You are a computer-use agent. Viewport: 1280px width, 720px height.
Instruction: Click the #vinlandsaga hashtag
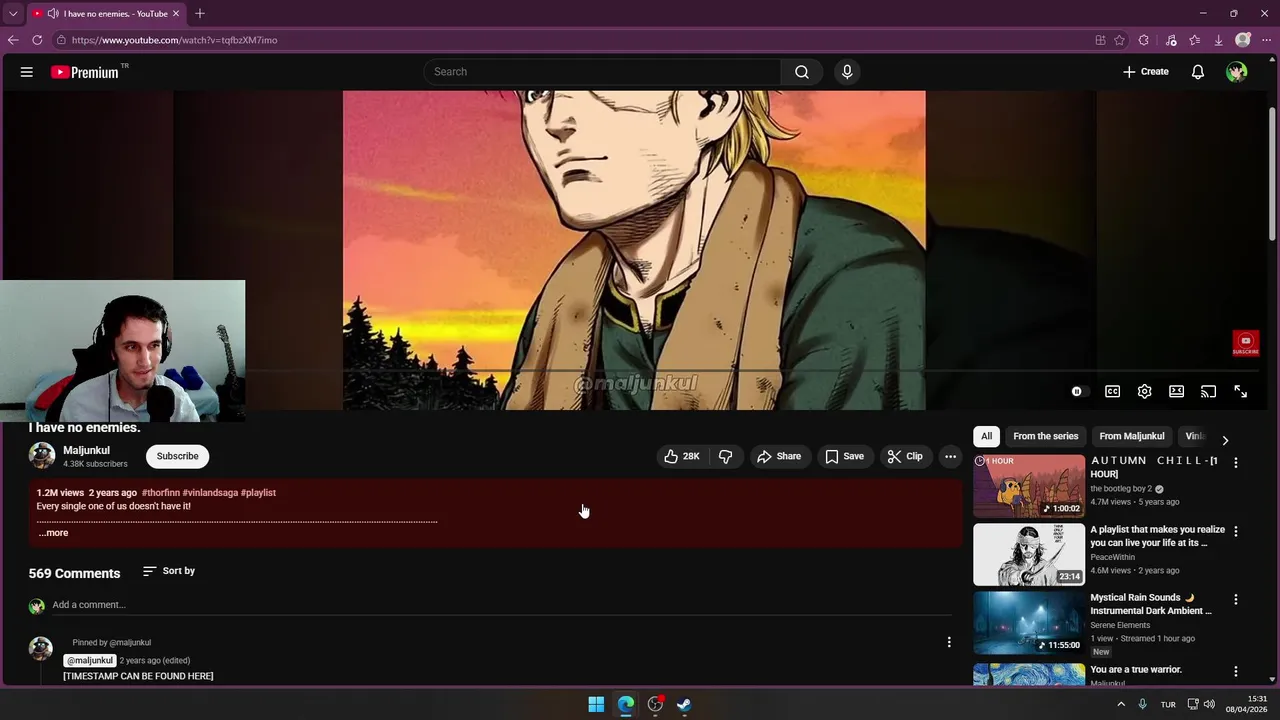point(210,492)
